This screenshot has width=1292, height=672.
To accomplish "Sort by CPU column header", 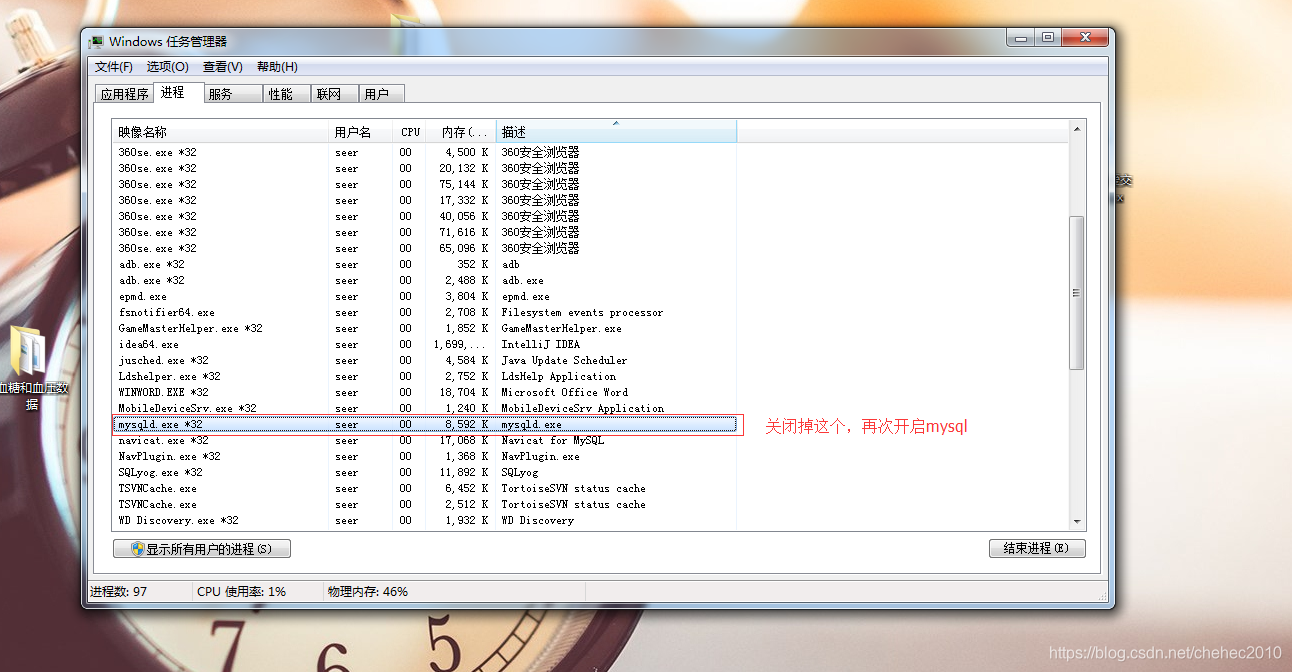I will (410, 132).
